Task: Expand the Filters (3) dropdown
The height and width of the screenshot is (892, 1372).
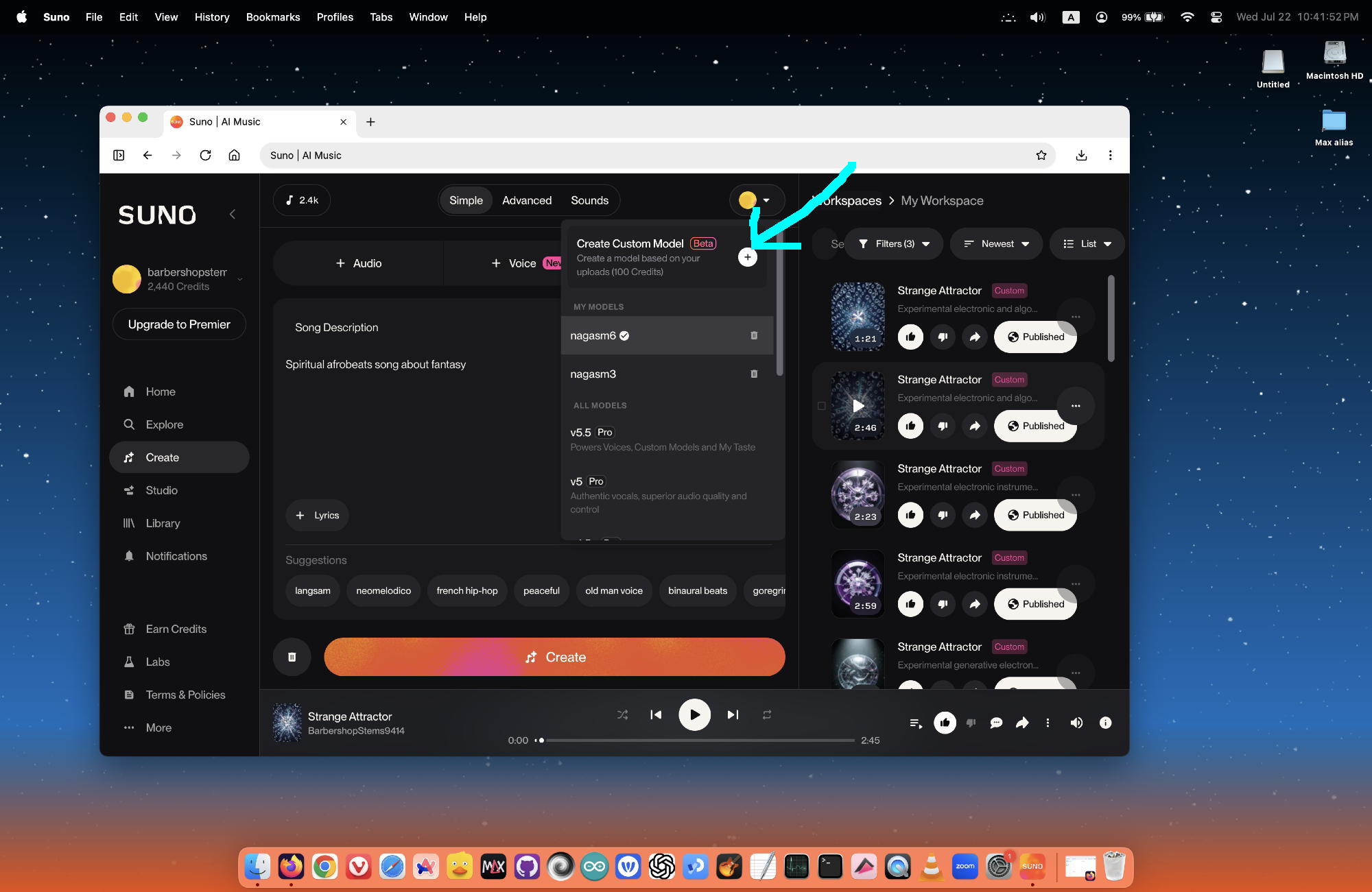Action: pos(894,243)
